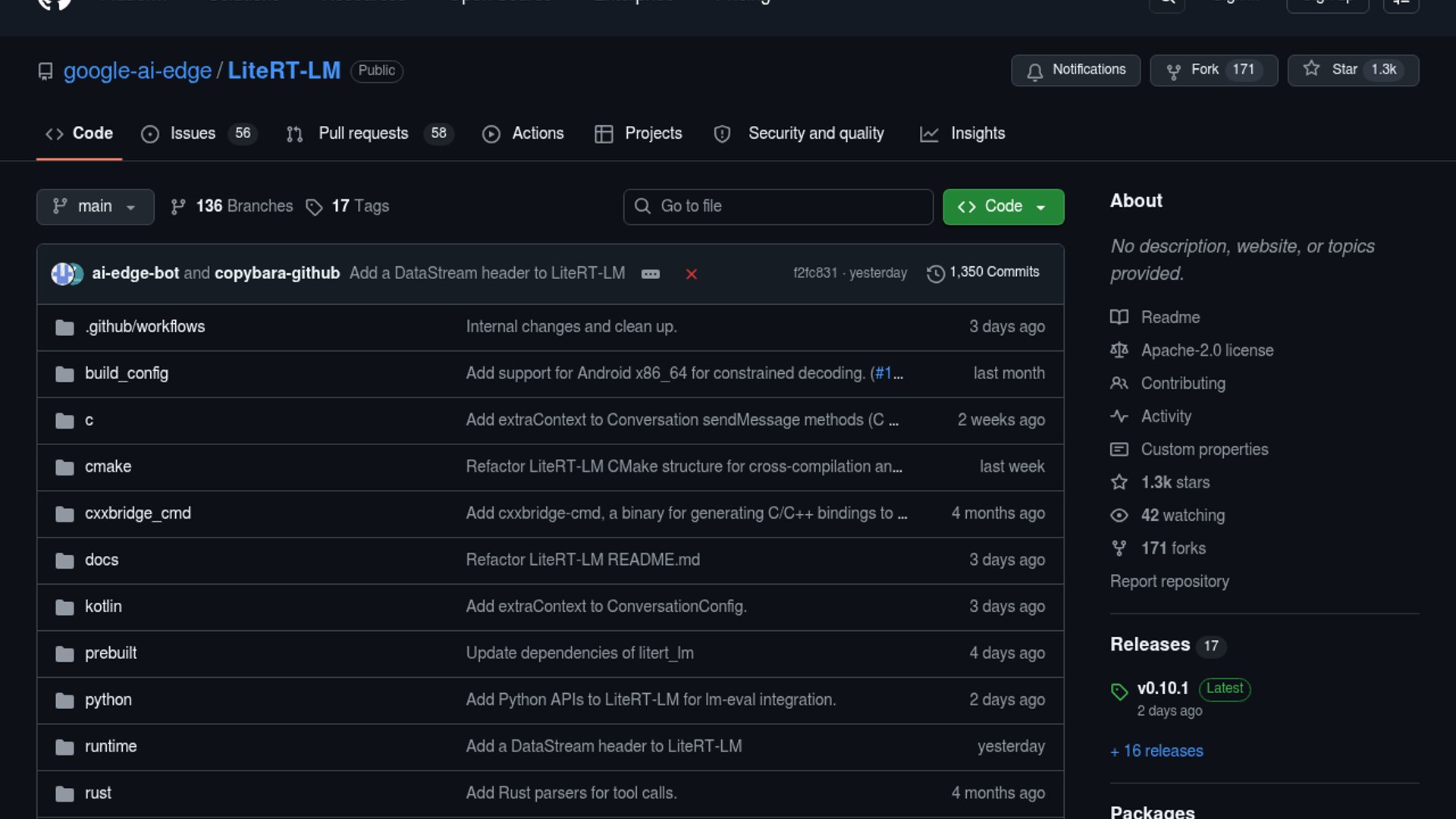
Task: Open the v0.10.1 release tag
Action: 1162,689
